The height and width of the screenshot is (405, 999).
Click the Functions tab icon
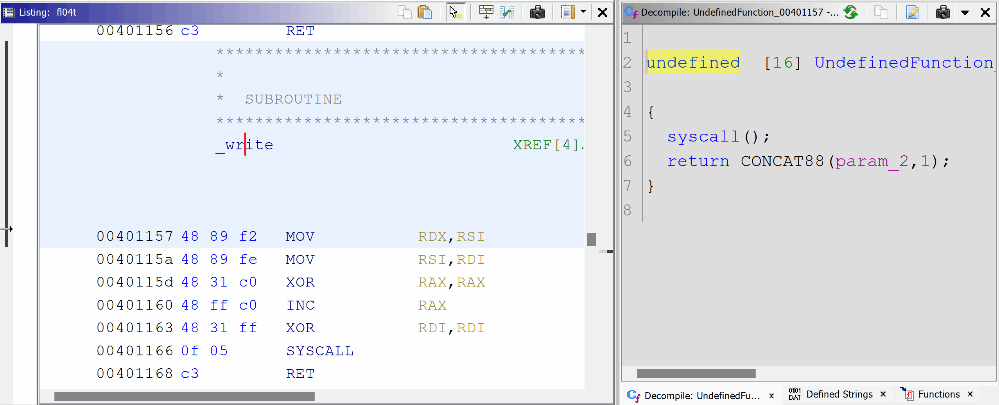[x=908, y=394]
